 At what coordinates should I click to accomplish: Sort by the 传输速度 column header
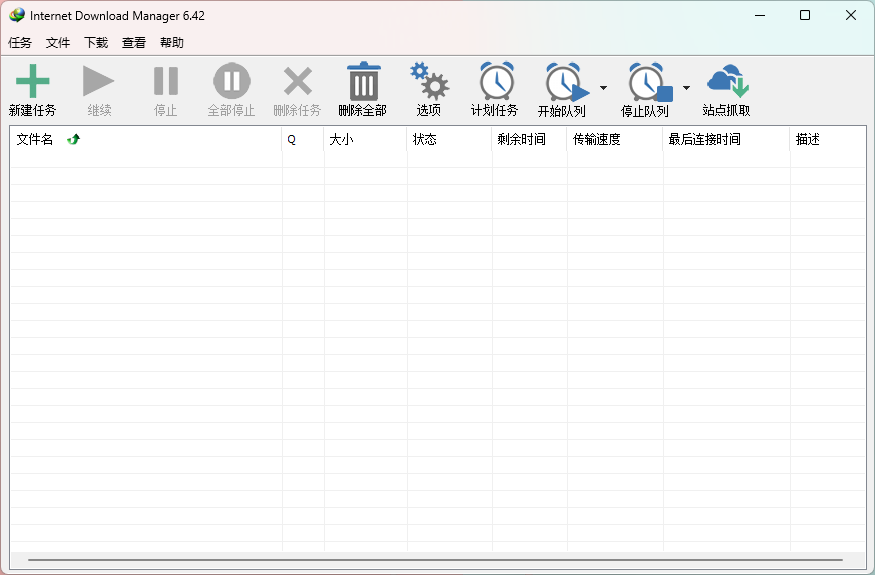616,139
